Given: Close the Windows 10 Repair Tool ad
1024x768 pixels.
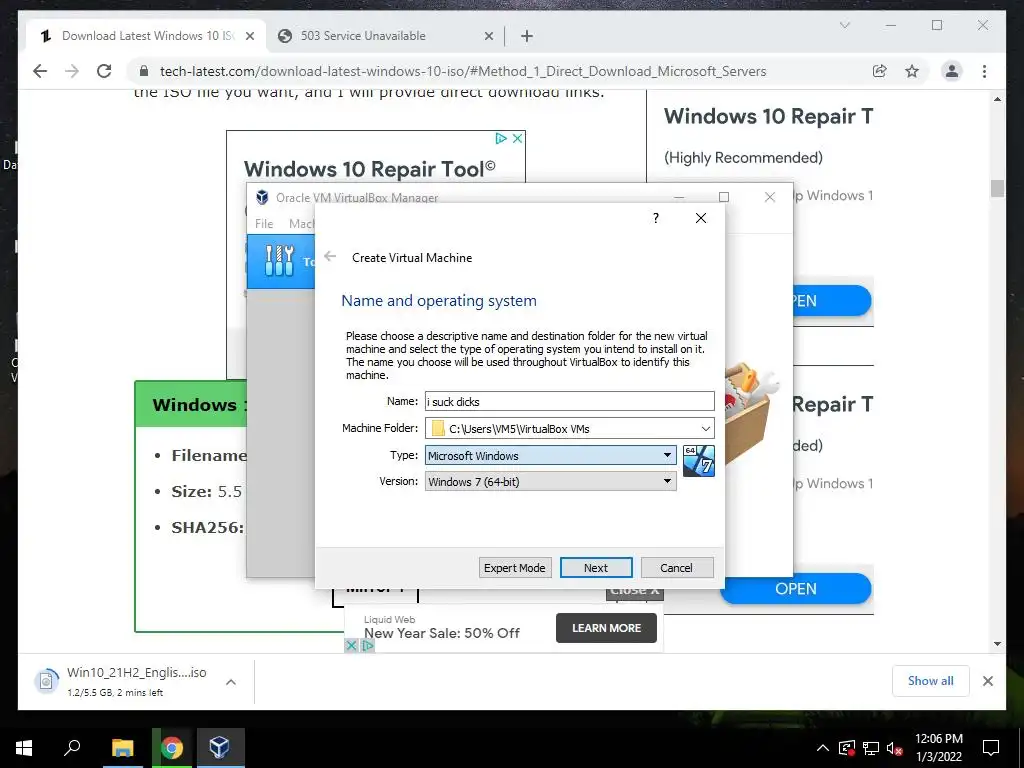Looking at the screenshot, I should (517, 138).
